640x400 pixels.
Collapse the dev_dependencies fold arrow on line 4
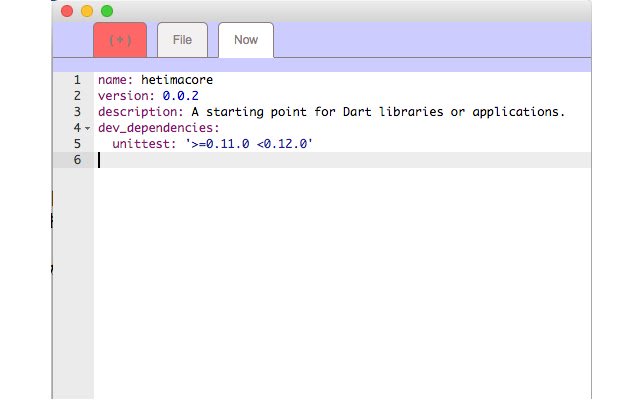(87, 129)
